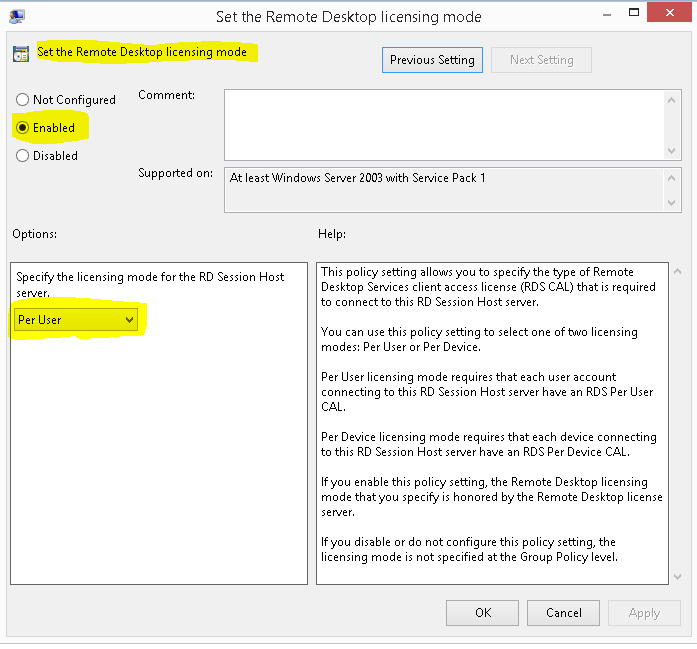This screenshot has width=697, height=649.
Task: Click the 'If you disable or do not configure' help paragraph
Action: click(469, 549)
